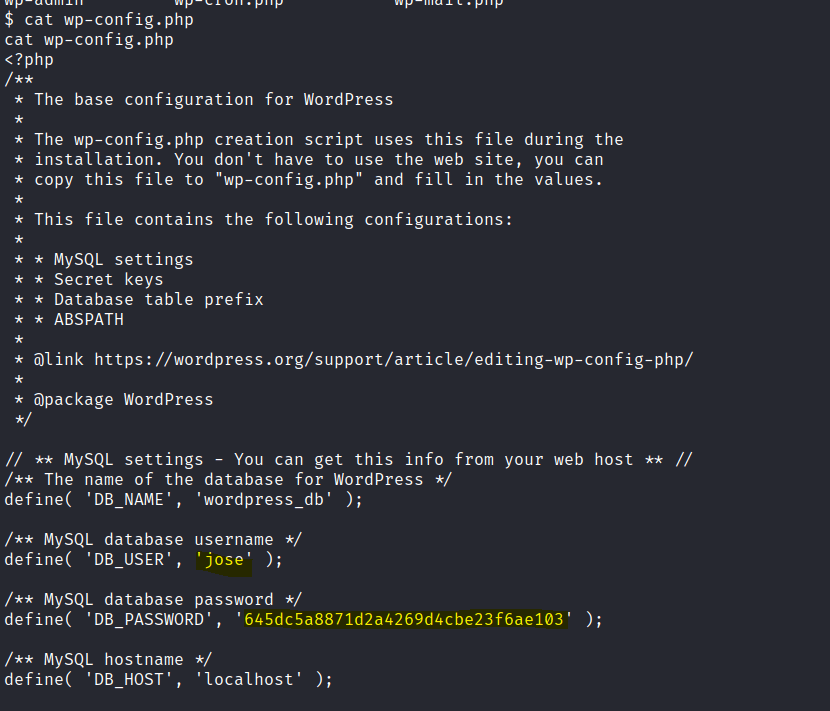This screenshot has height=711, width=830.
Task: Click 'Database table prefix' comment bullet
Action: pos(158,299)
